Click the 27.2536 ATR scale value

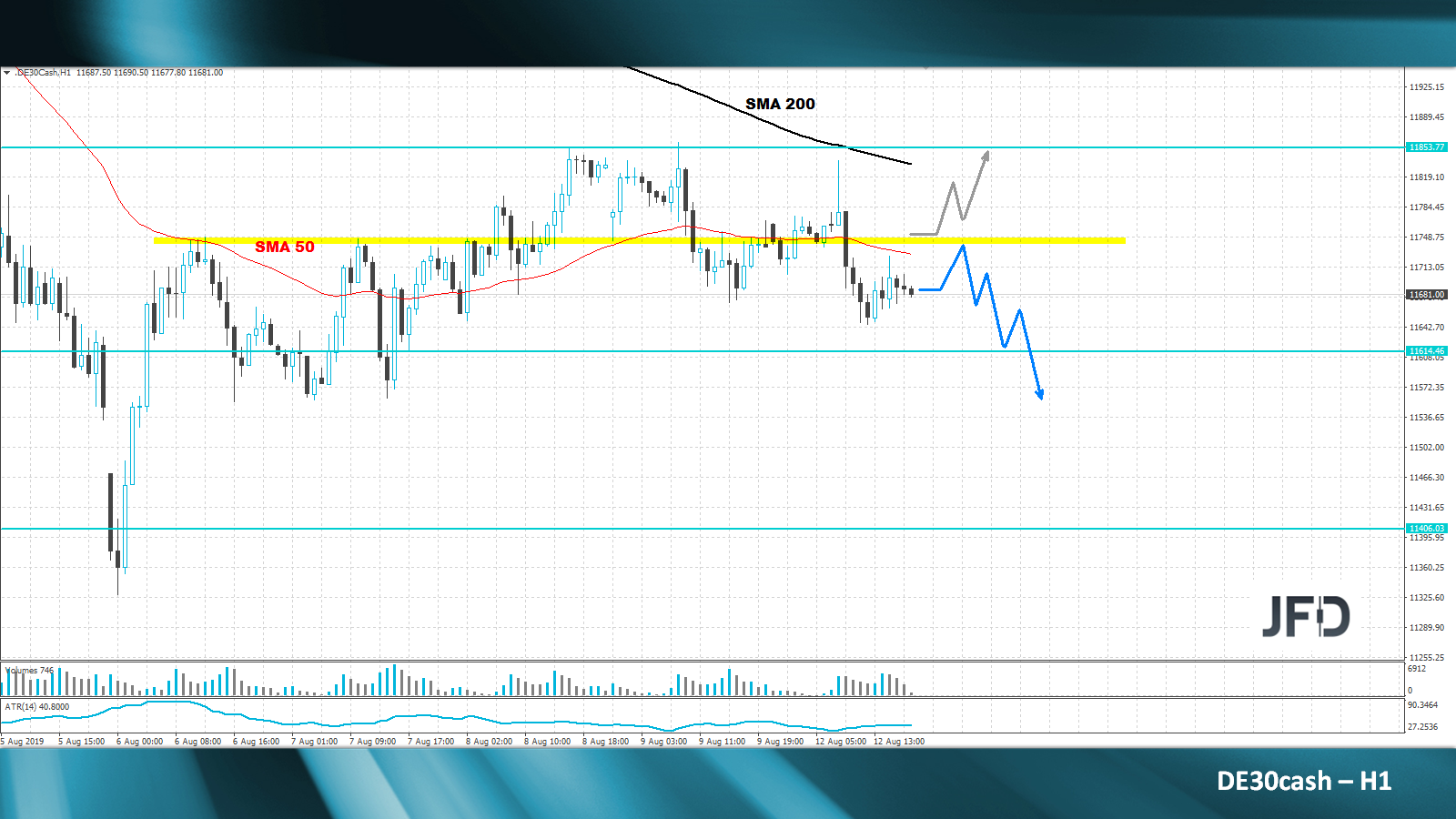[x=1423, y=727]
